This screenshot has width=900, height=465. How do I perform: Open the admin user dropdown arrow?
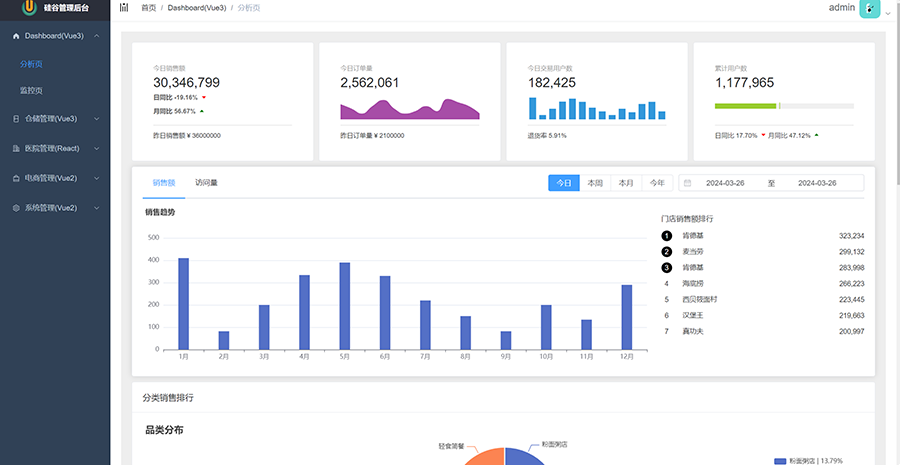point(887,14)
